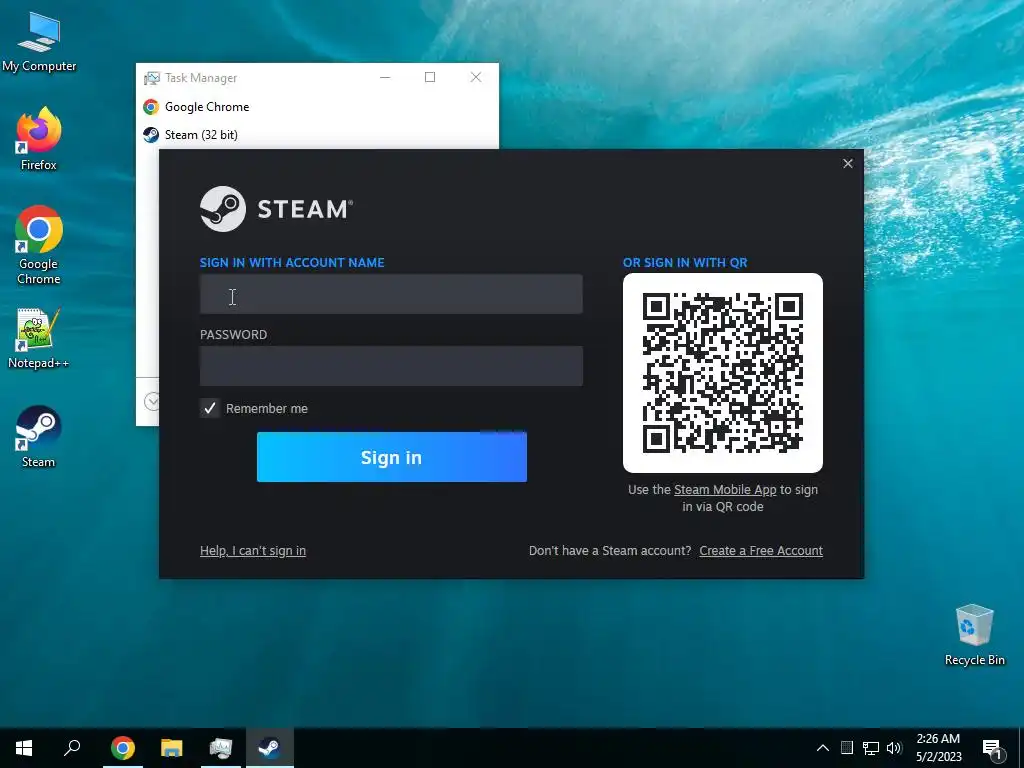Open the Steam Mobile App link
The image size is (1024, 768).
click(725, 490)
